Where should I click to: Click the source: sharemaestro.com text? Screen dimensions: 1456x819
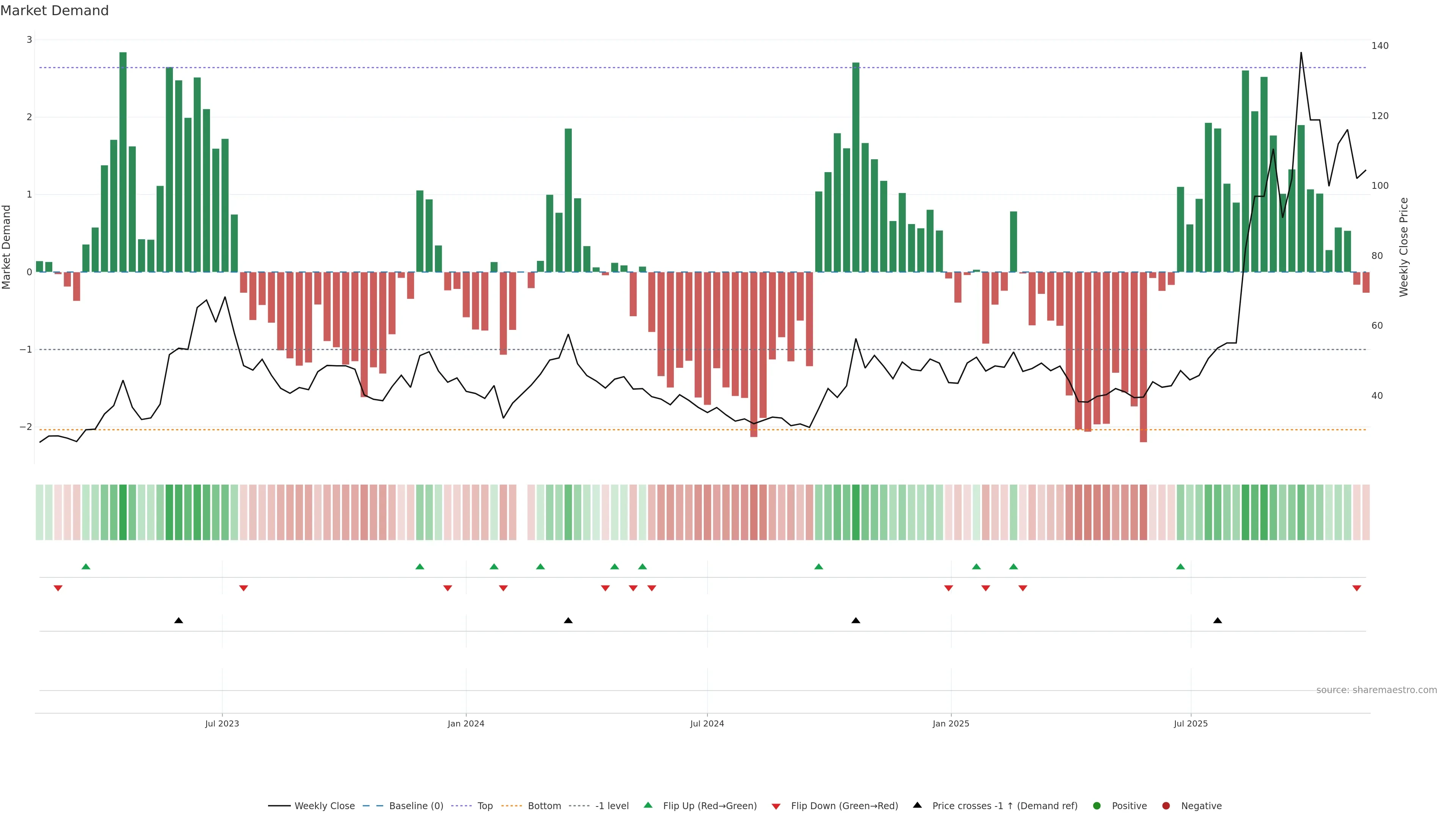click(x=1376, y=690)
